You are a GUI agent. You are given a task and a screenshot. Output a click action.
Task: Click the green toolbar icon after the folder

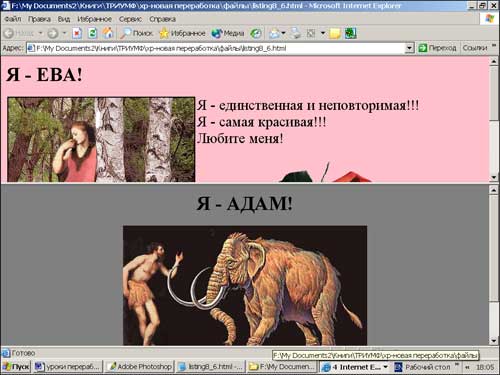click(351, 33)
